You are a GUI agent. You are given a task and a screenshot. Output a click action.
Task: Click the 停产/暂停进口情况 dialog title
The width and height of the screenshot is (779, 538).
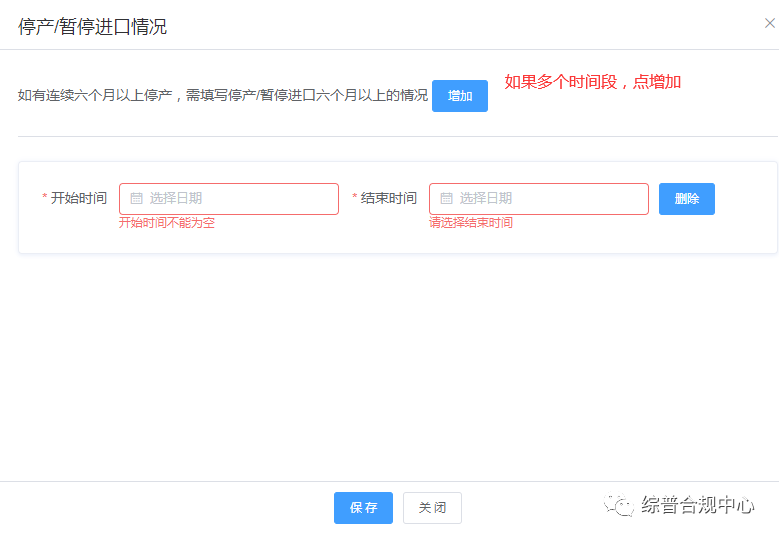pos(92,27)
